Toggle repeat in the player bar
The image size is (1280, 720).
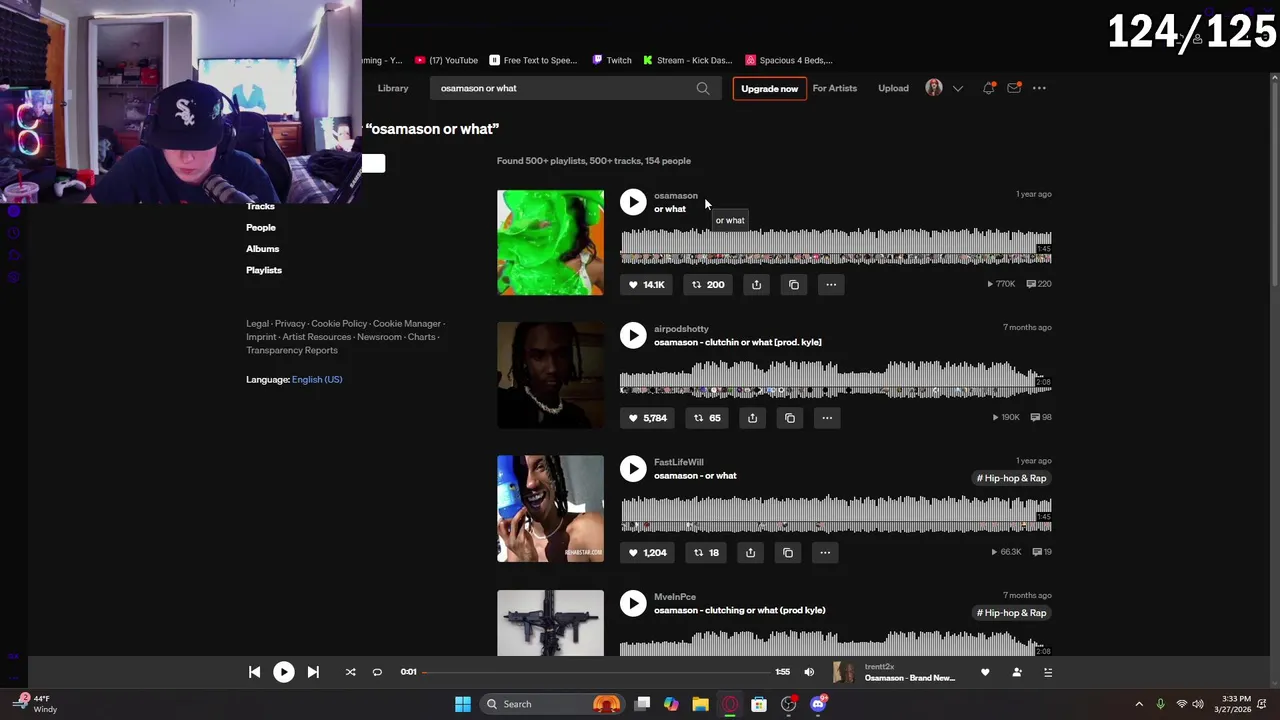tap(377, 672)
